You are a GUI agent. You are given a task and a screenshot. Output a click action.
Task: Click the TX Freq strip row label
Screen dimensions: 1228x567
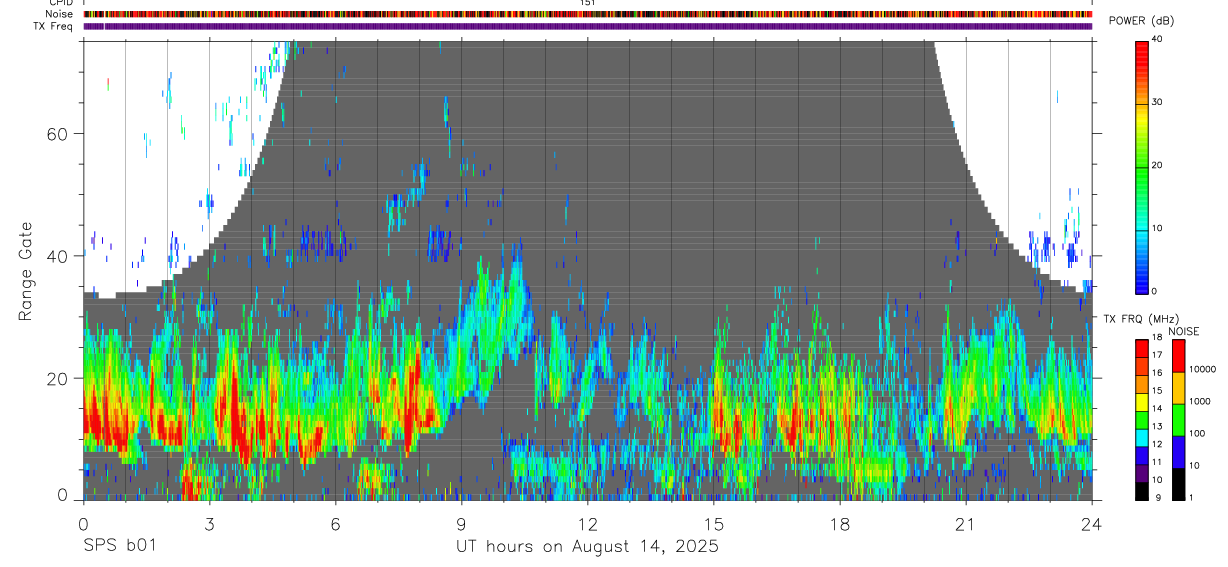point(54,26)
